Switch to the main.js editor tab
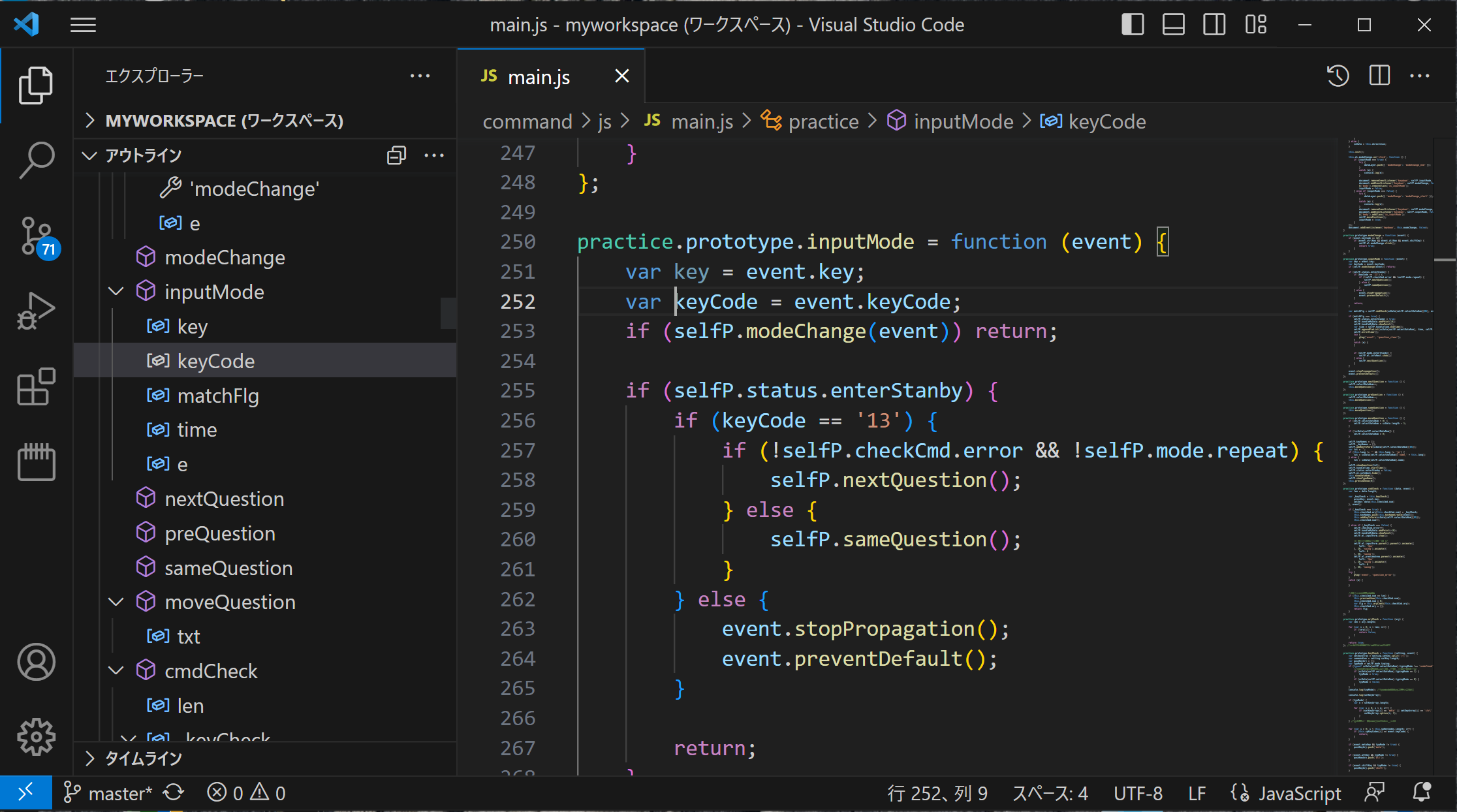Image resolution: width=1457 pixels, height=812 pixels. 539,77
